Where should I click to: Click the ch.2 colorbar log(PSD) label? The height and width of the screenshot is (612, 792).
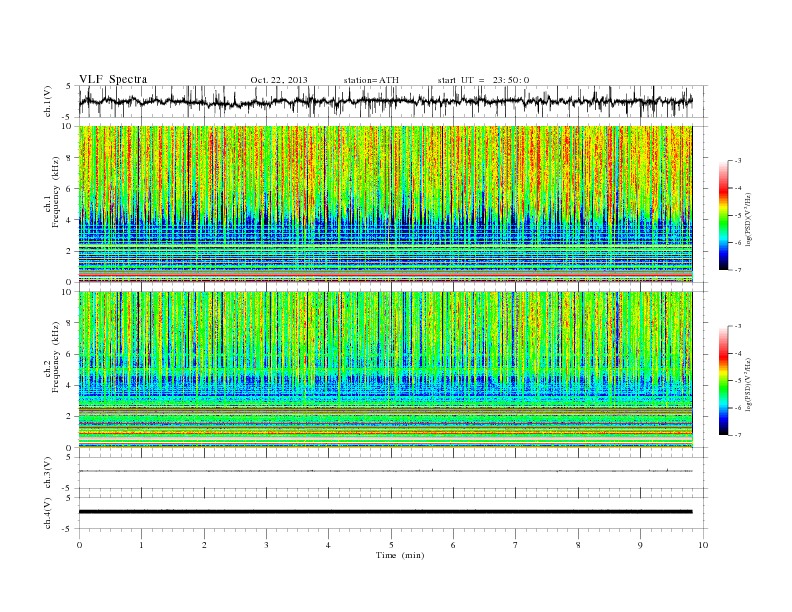(x=748, y=384)
